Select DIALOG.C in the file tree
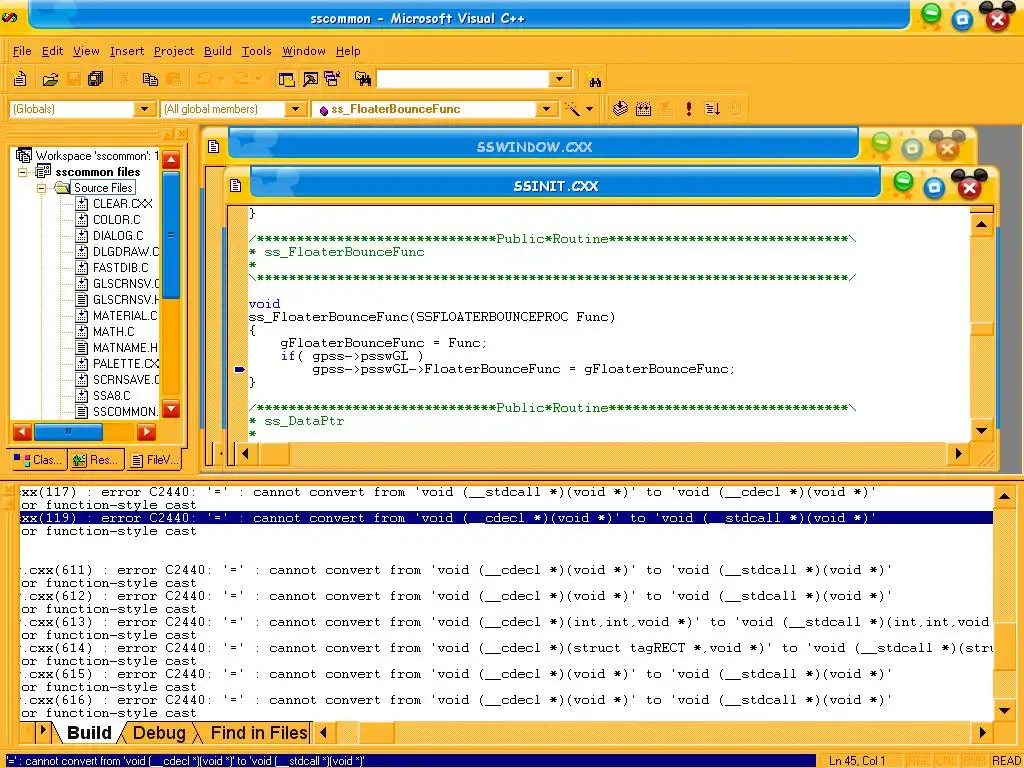The image size is (1024, 768). 118,236
